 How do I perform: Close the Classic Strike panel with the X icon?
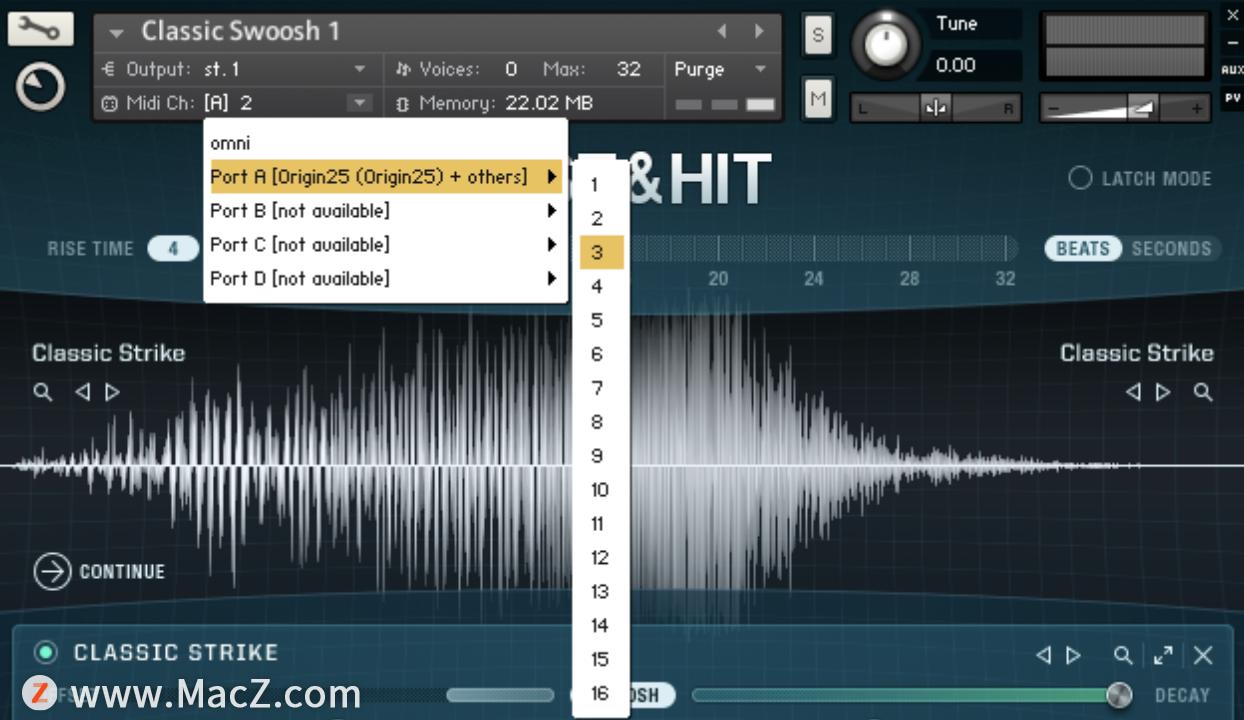click(x=1204, y=655)
